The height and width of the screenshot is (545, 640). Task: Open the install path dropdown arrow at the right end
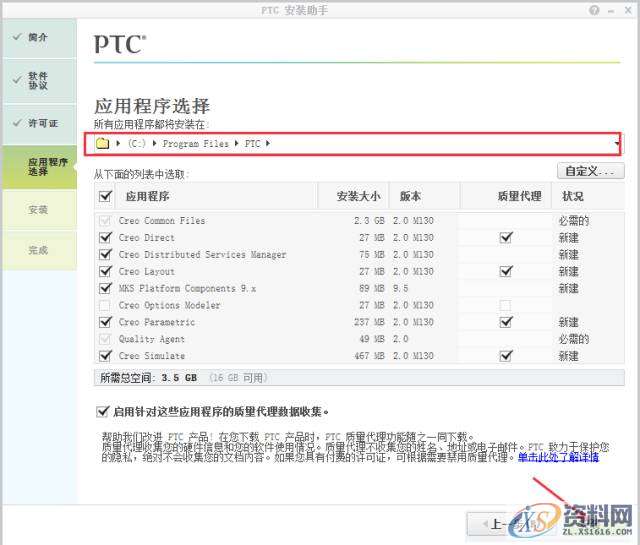tap(617, 143)
